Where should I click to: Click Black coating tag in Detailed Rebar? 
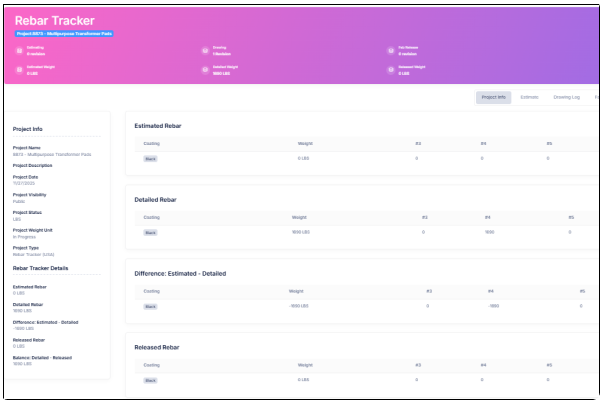pyautogui.click(x=150, y=232)
